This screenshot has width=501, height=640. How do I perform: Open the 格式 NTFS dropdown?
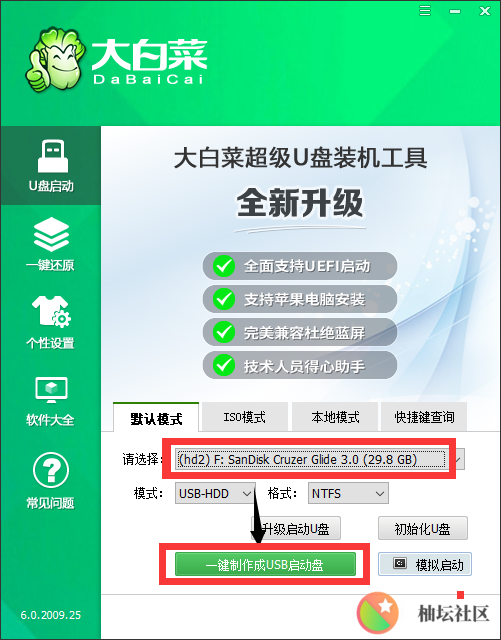[348, 493]
